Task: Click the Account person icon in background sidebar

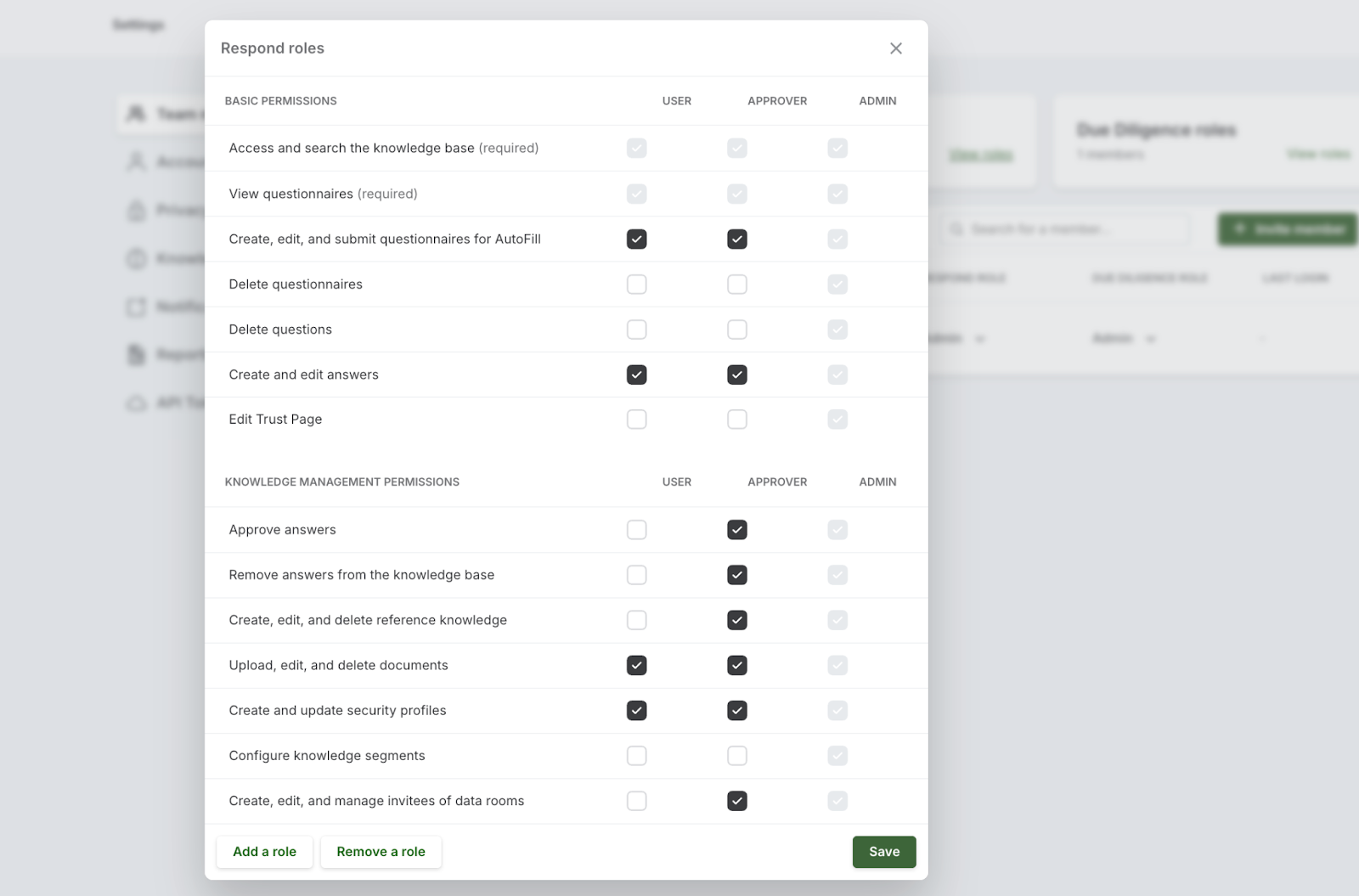Action: click(136, 161)
